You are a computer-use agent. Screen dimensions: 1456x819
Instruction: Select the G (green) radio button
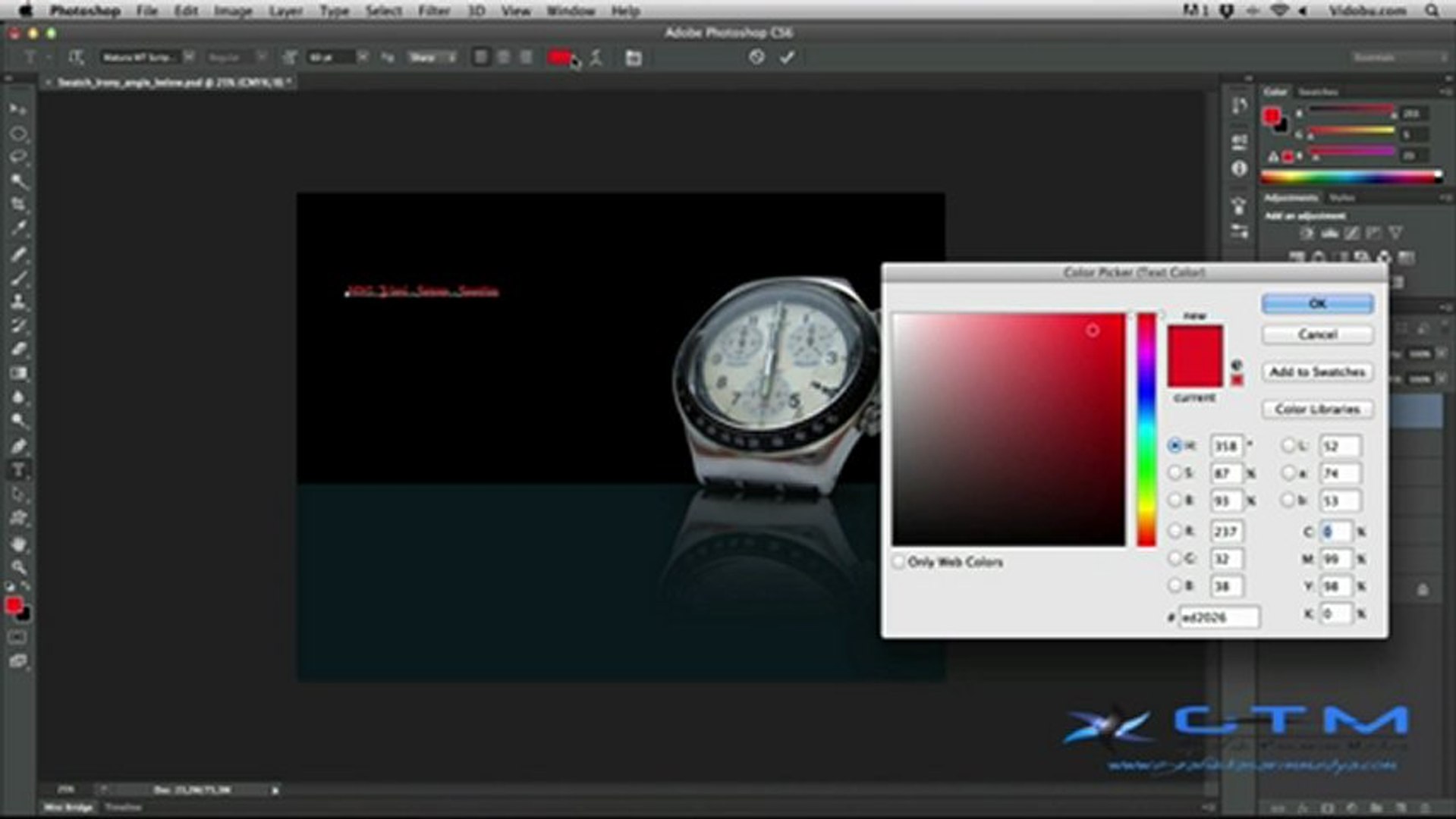coord(1175,559)
